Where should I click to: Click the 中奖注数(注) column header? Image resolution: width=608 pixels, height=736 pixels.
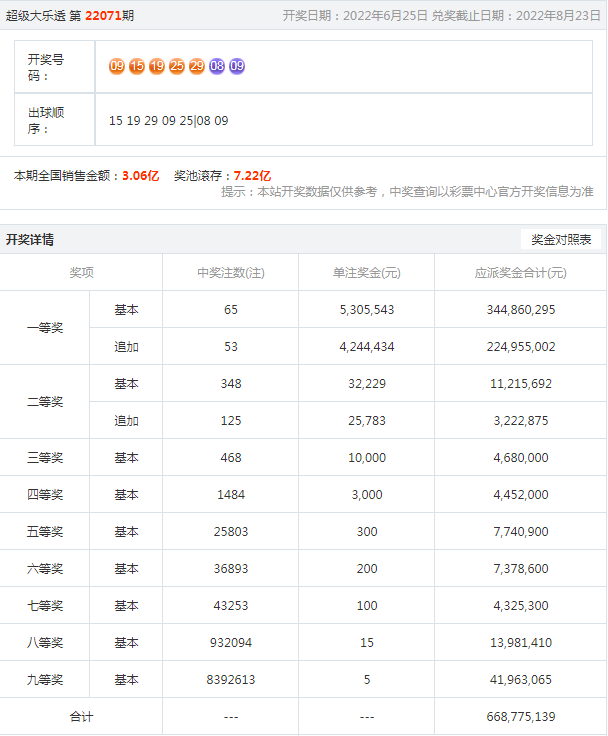click(230, 273)
